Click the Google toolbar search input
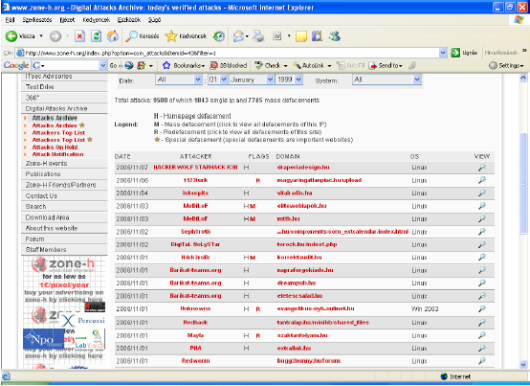530x386 pixels. 69,66
